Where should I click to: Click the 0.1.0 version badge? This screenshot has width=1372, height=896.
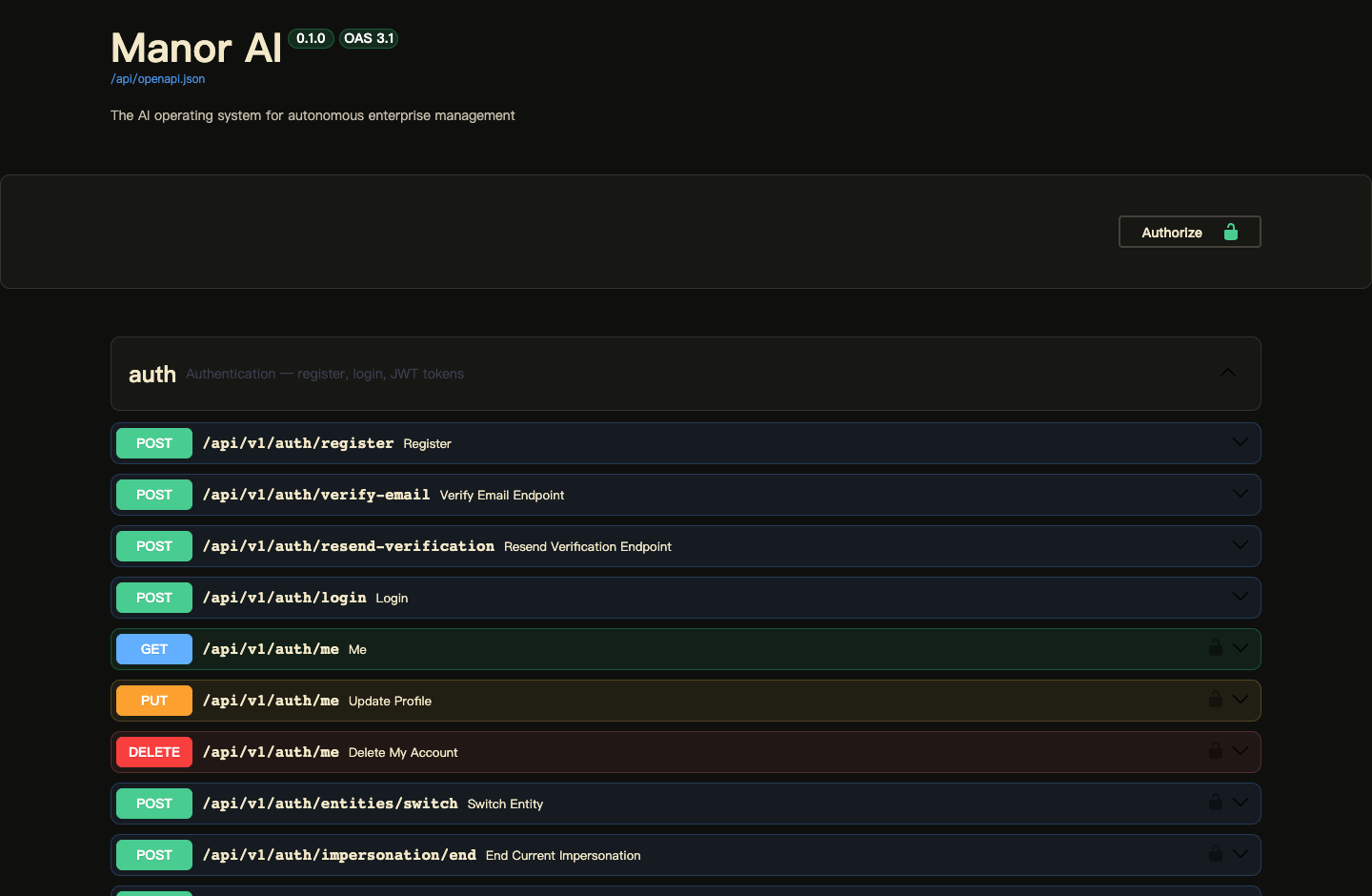[311, 38]
